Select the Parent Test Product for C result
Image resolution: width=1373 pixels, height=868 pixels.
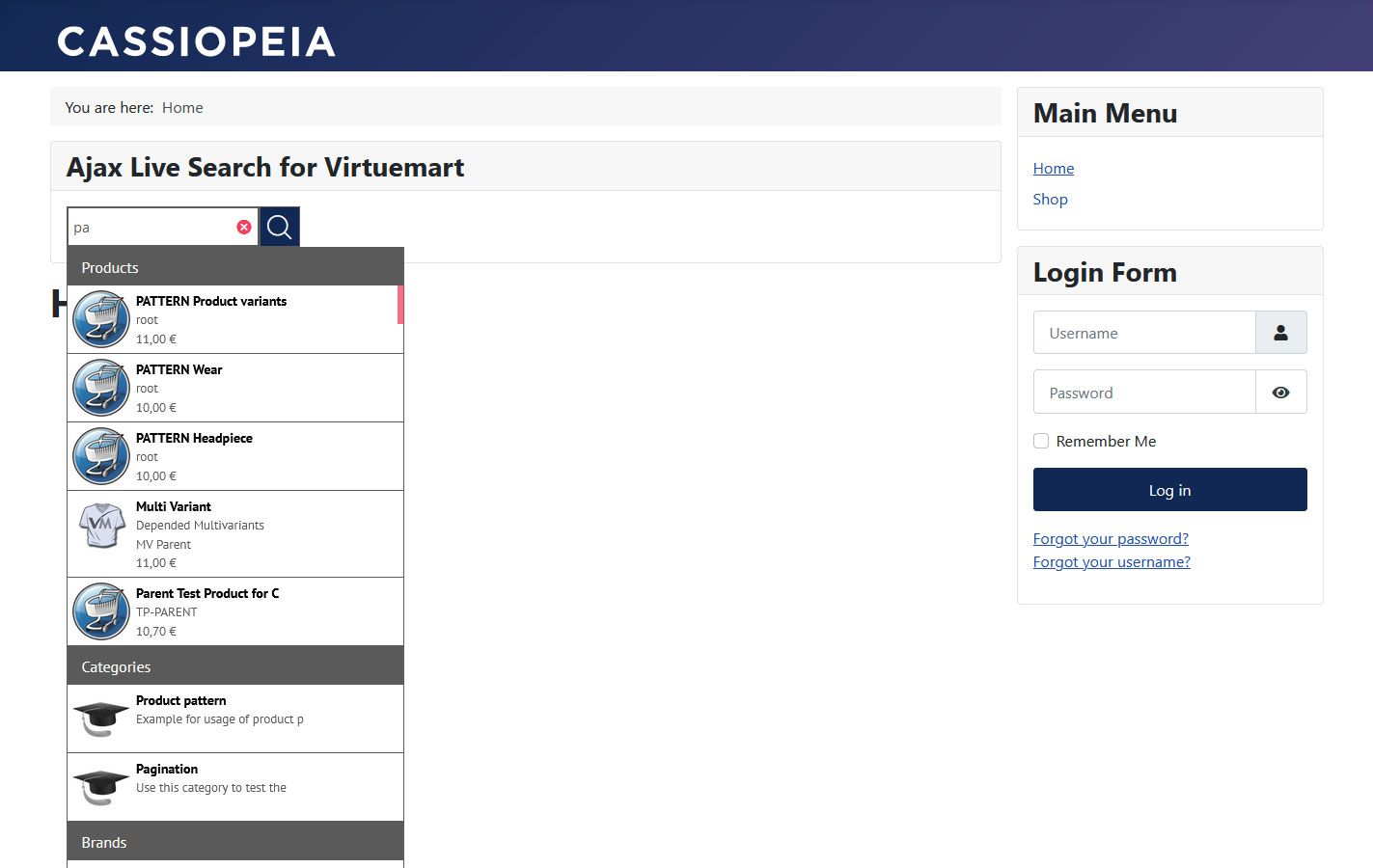pyautogui.click(x=235, y=611)
